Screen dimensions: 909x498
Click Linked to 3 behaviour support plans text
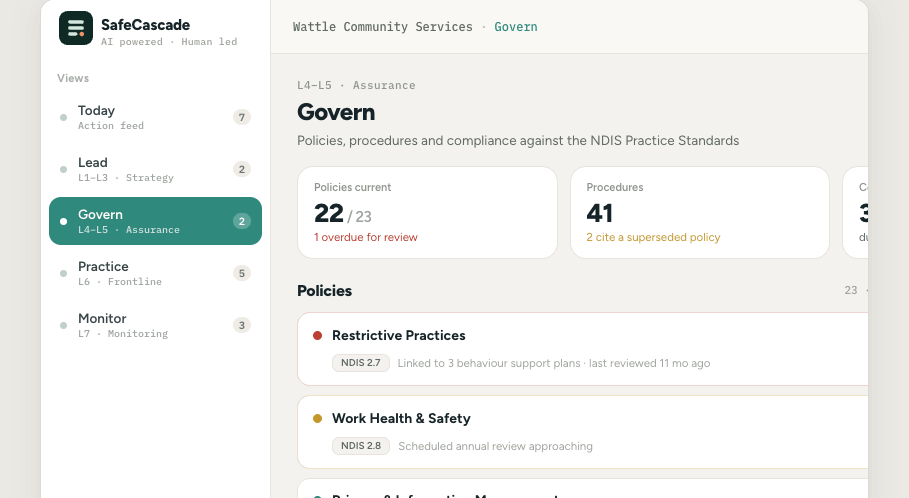(489, 363)
